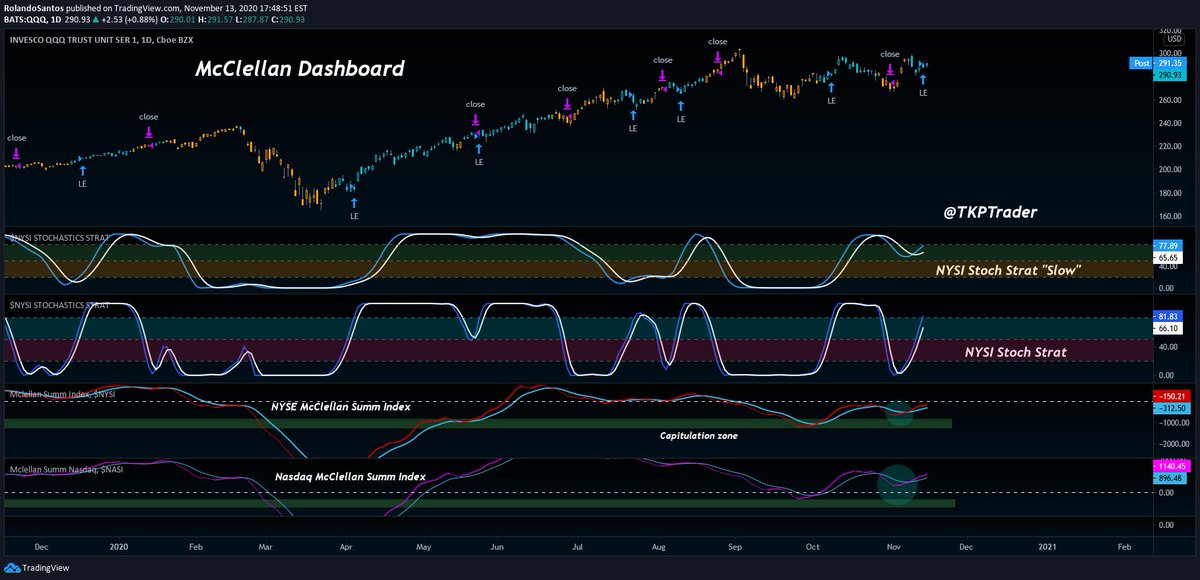Click the LE arrow in early October 2020
The height and width of the screenshot is (580, 1200).
pos(831,89)
